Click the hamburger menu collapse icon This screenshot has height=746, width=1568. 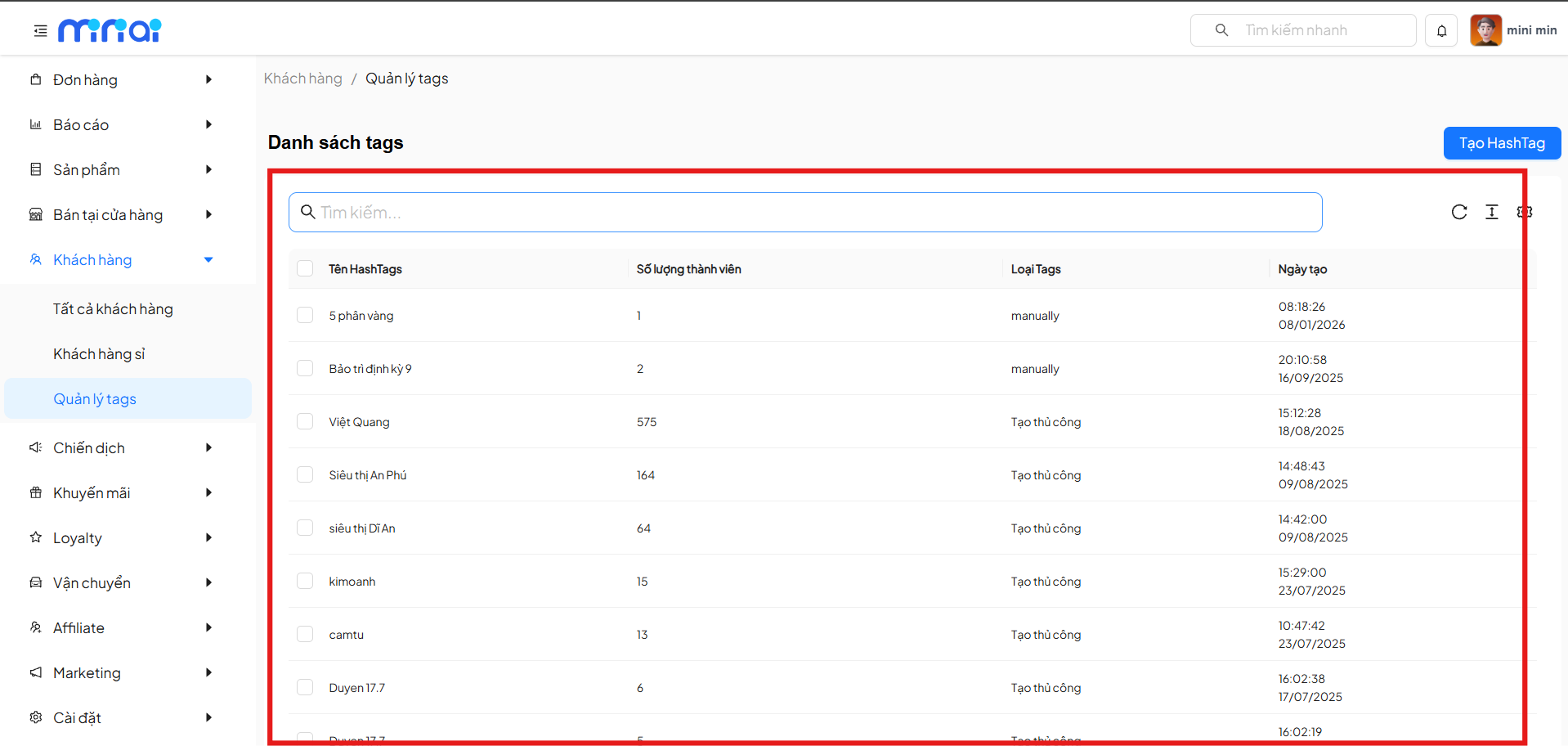[x=40, y=31]
